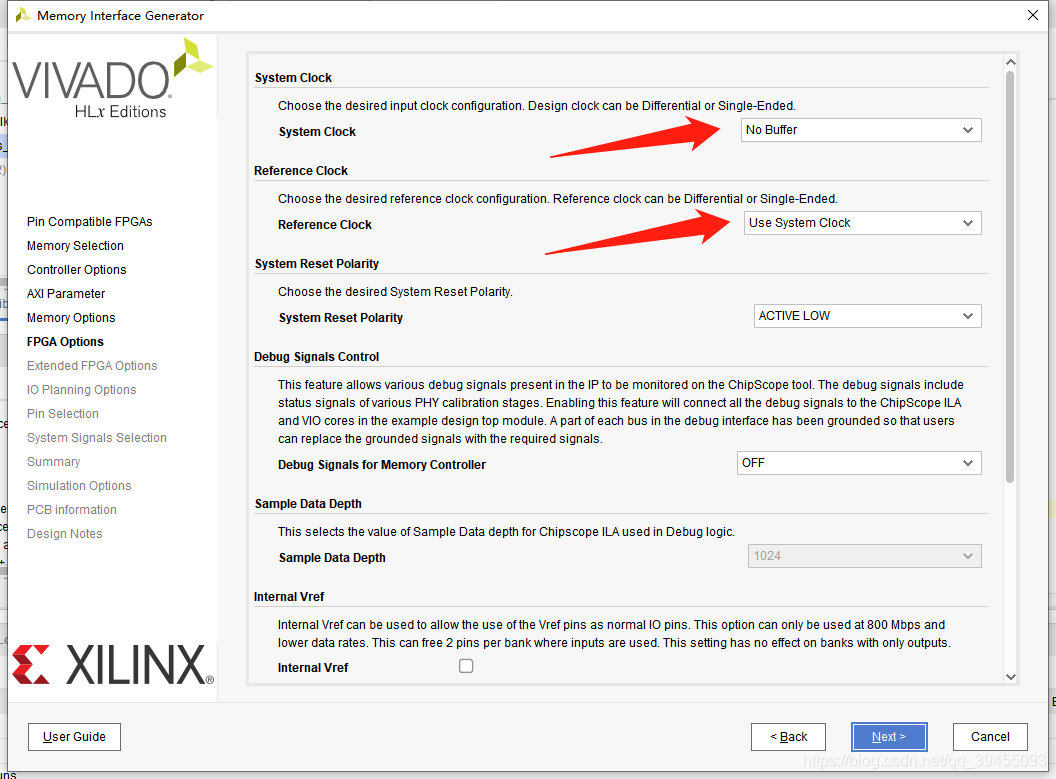Click the Next button
The height and width of the screenshot is (779, 1056).
tap(889, 737)
